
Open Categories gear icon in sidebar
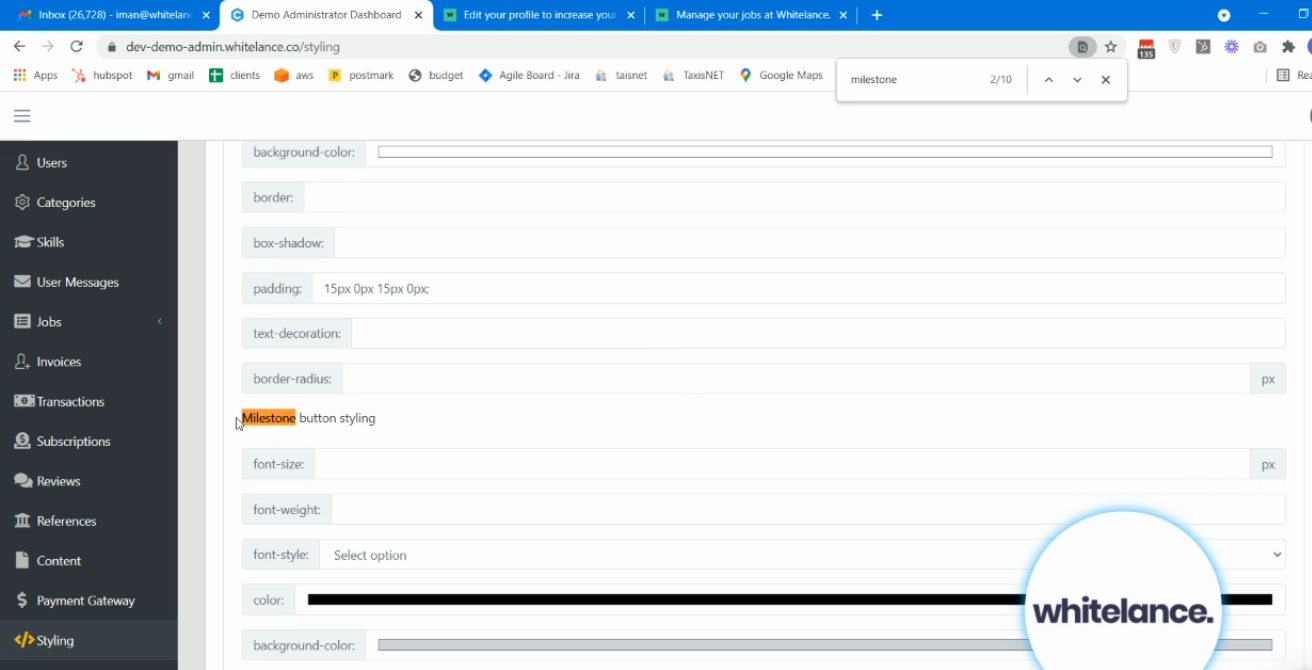22,202
